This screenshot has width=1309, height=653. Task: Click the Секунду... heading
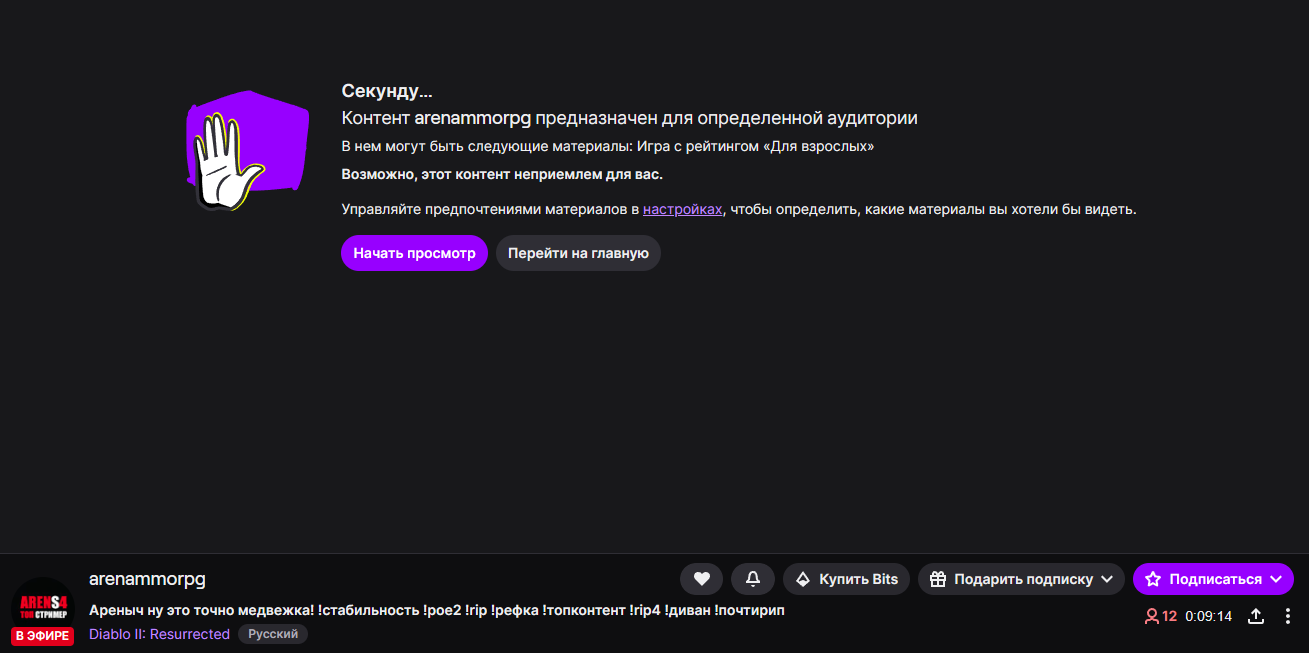(x=387, y=91)
